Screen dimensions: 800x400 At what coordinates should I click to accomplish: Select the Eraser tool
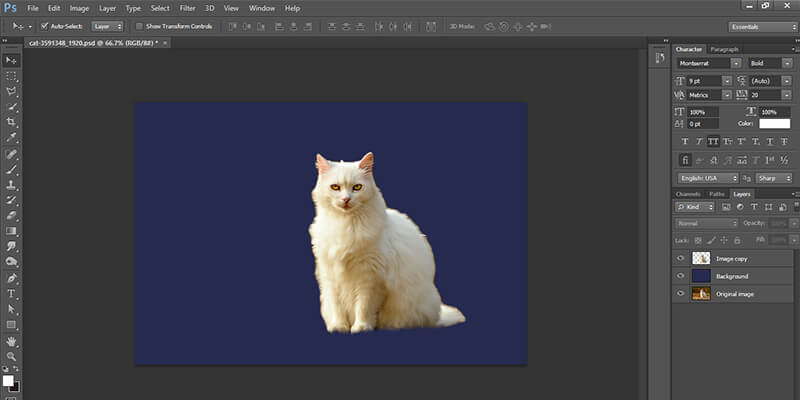pyautogui.click(x=11, y=215)
